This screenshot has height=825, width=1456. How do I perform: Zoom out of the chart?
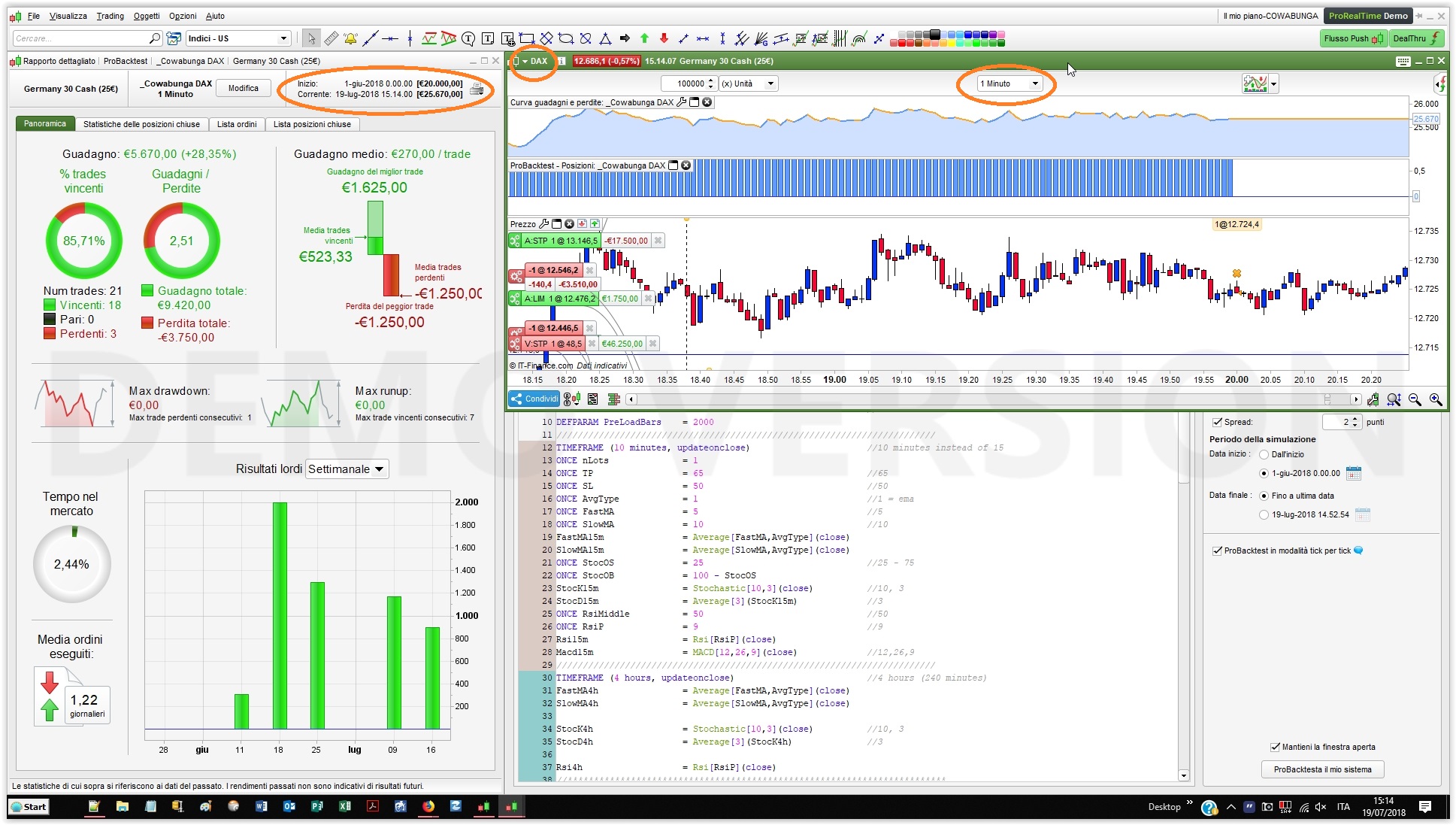pos(1415,399)
